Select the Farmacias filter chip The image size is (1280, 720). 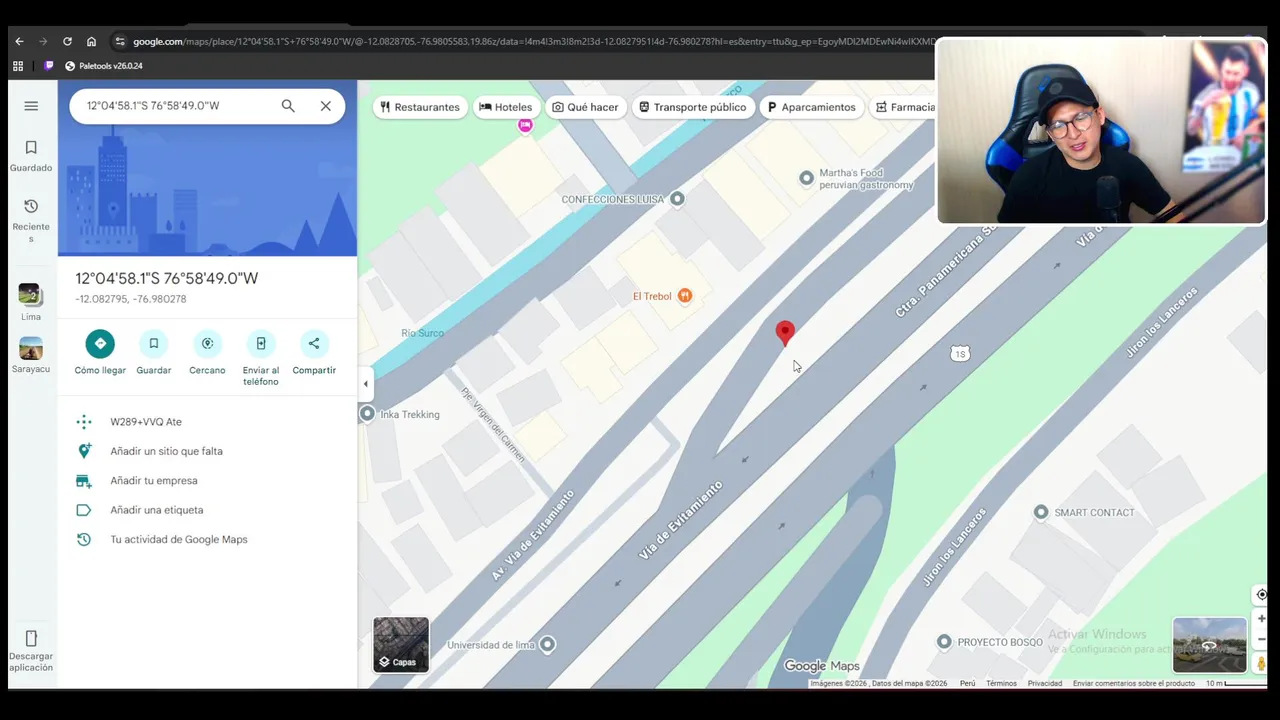pos(902,107)
